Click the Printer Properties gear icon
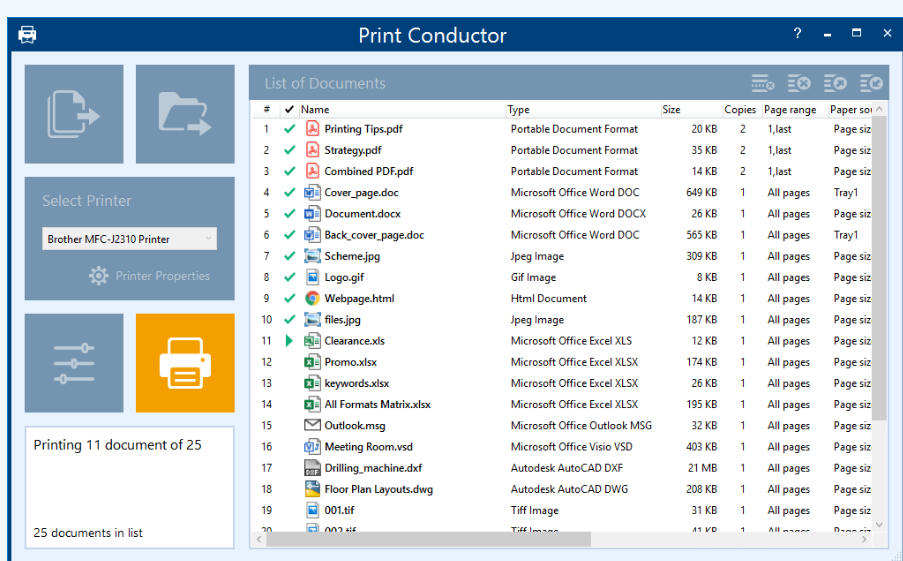The height and width of the screenshot is (561, 903). (x=99, y=276)
